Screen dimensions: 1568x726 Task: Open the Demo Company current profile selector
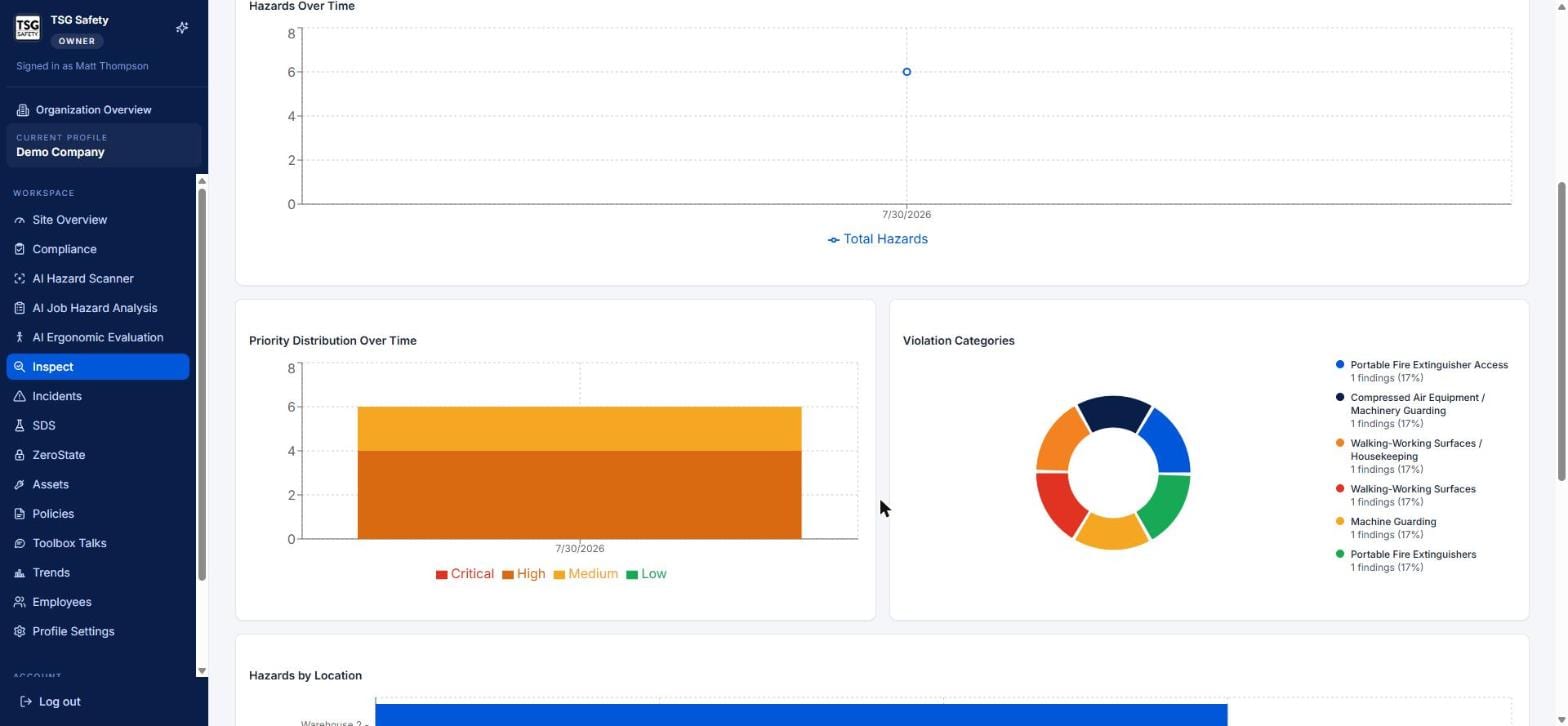point(104,145)
